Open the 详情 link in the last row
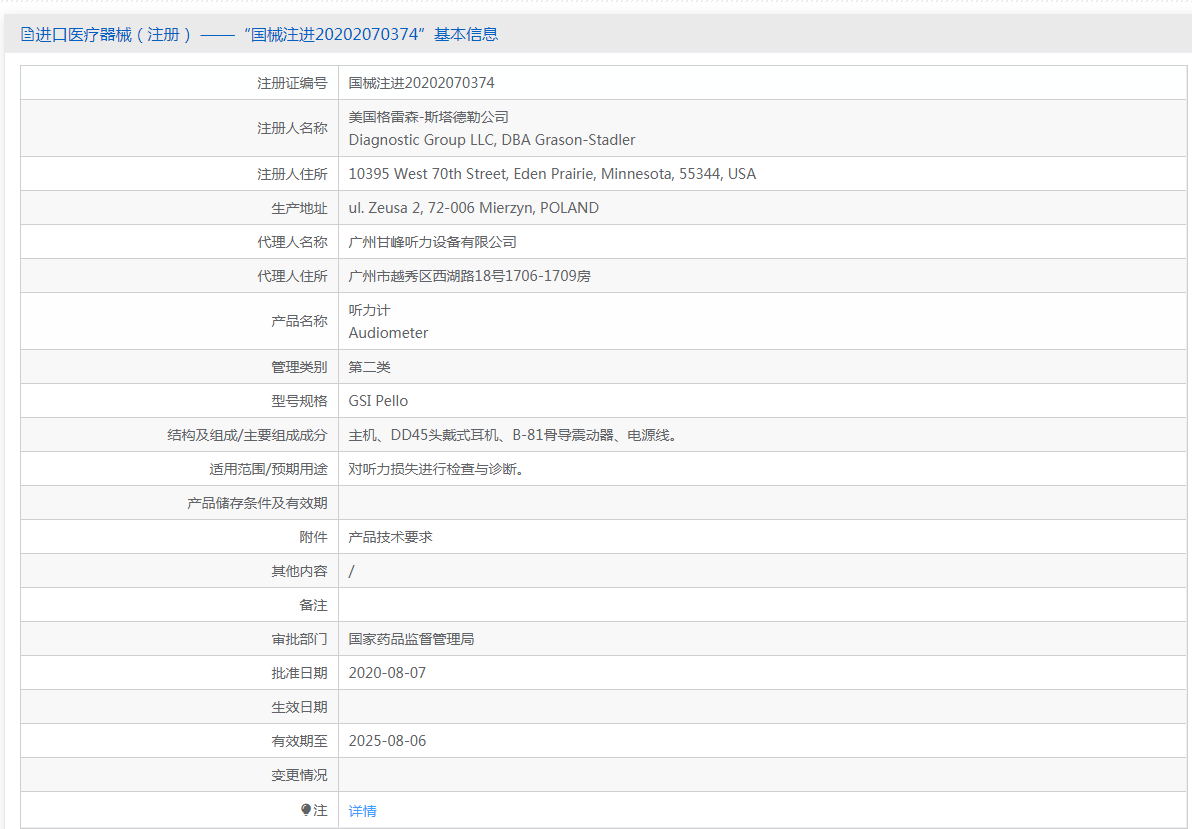 [x=363, y=811]
